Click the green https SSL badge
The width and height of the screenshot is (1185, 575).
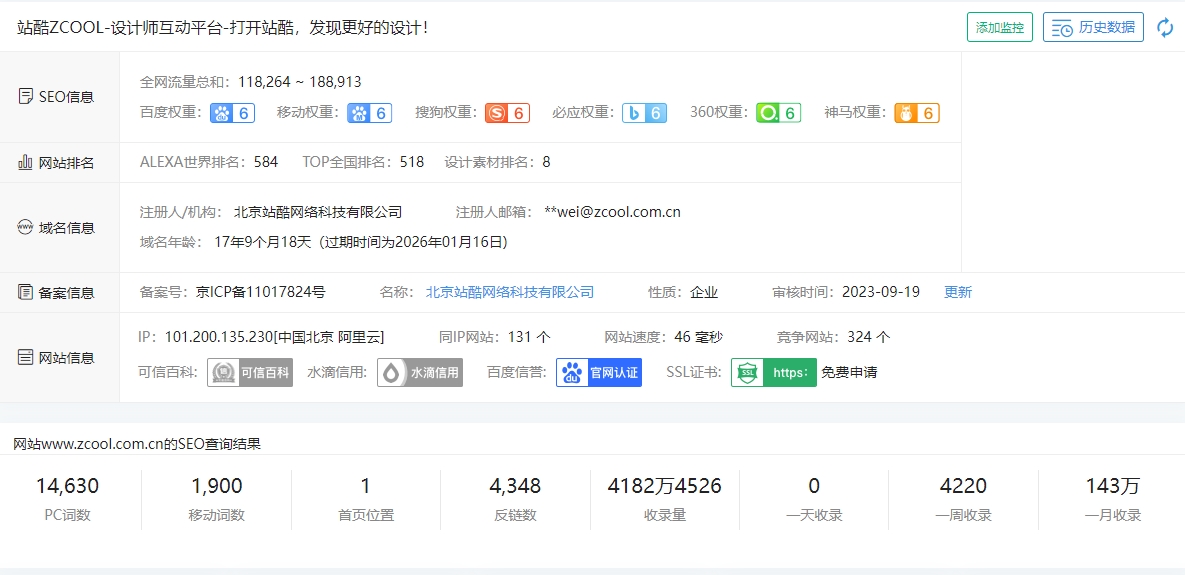pos(774,373)
